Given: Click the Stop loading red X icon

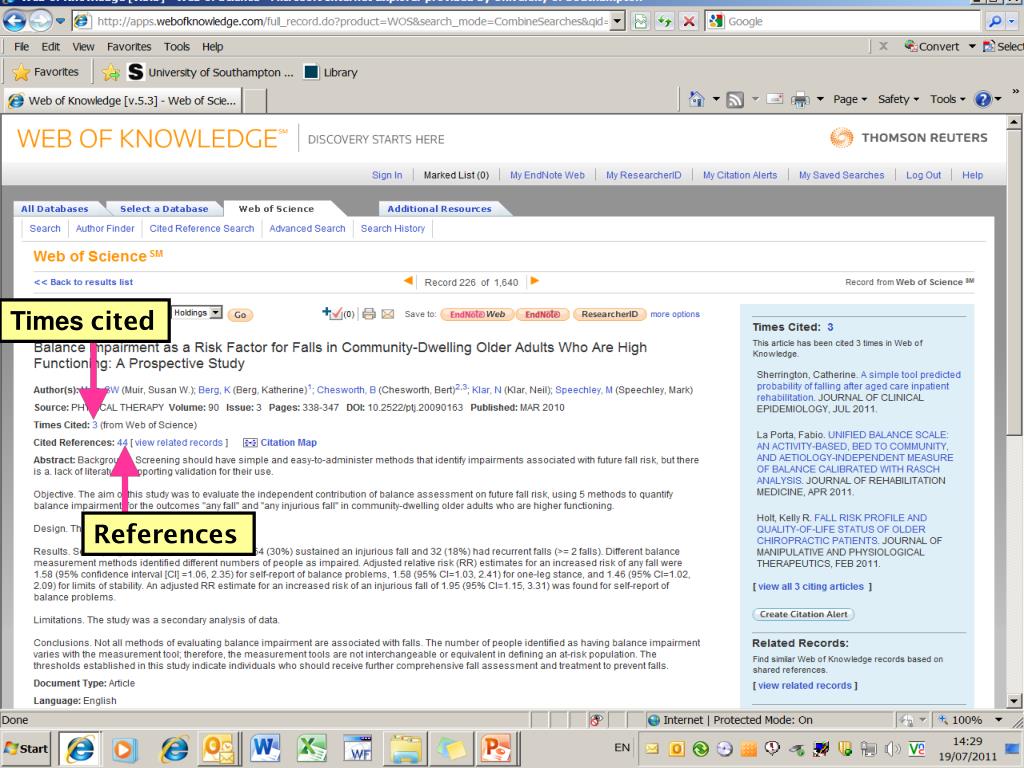Looking at the screenshot, I should (688, 21).
